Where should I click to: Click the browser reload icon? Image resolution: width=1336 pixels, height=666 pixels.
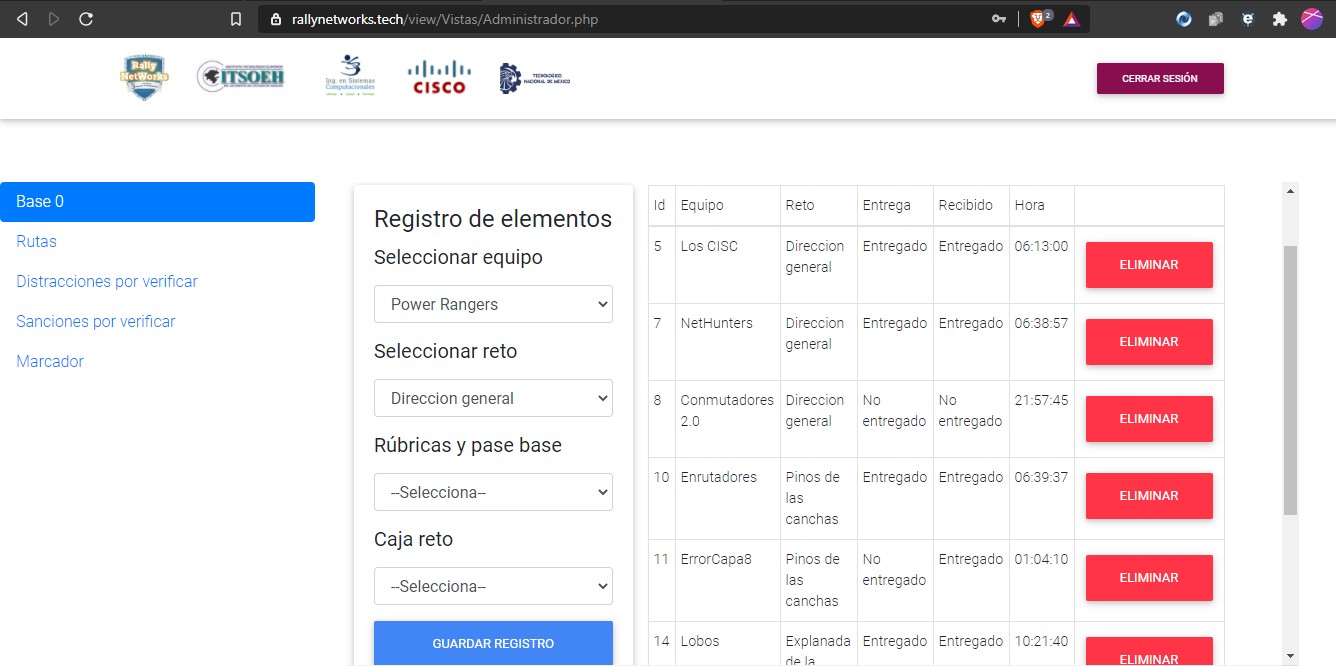coord(86,19)
